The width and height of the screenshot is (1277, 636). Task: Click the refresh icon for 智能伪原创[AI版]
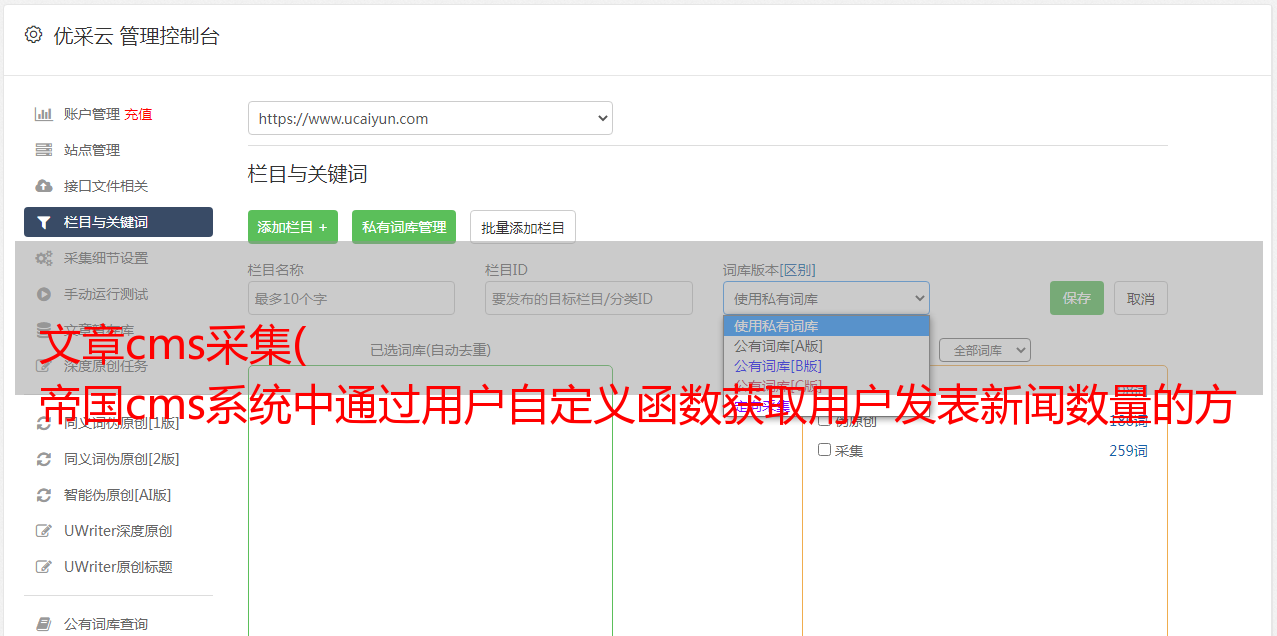tap(44, 495)
